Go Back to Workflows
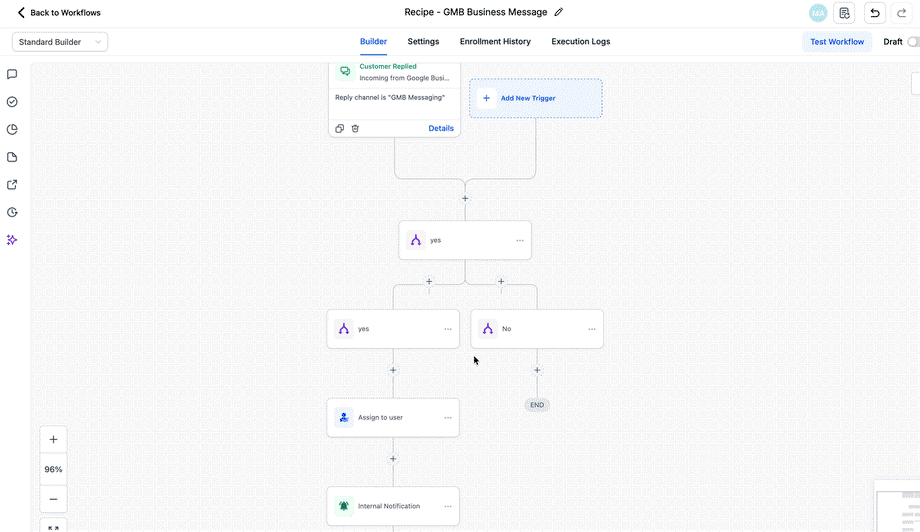The width and height of the screenshot is (920, 532). click(59, 12)
